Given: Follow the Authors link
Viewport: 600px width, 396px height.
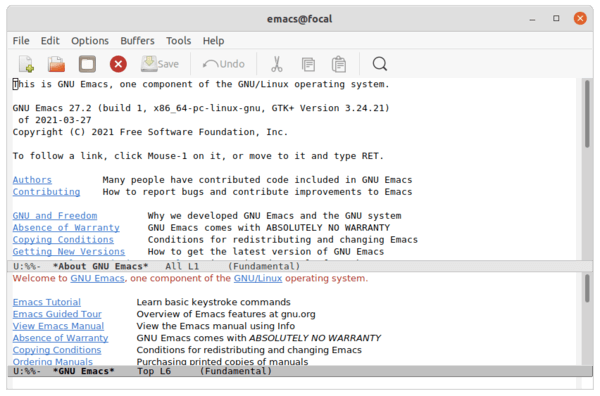Looking at the screenshot, I should point(32,180).
